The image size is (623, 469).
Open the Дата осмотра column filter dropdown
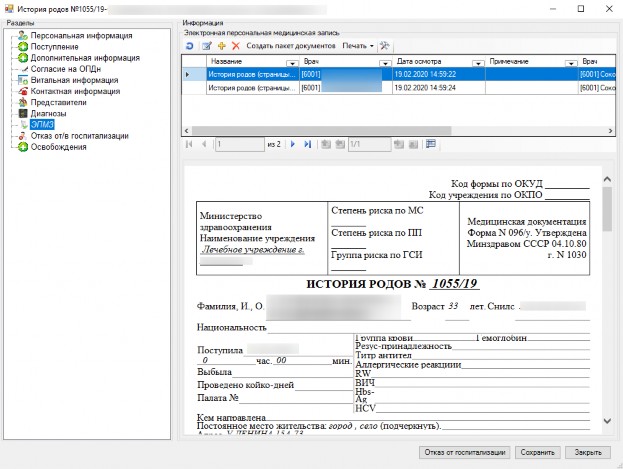[x=478, y=63]
